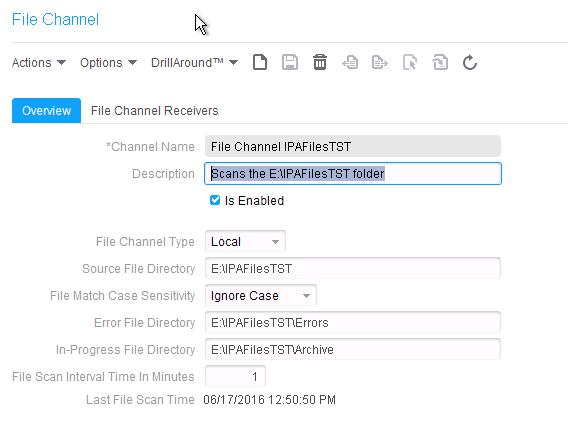The height and width of the screenshot is (439, 568).
Task: Click the Previous record page icon
Action: point(350,62)
